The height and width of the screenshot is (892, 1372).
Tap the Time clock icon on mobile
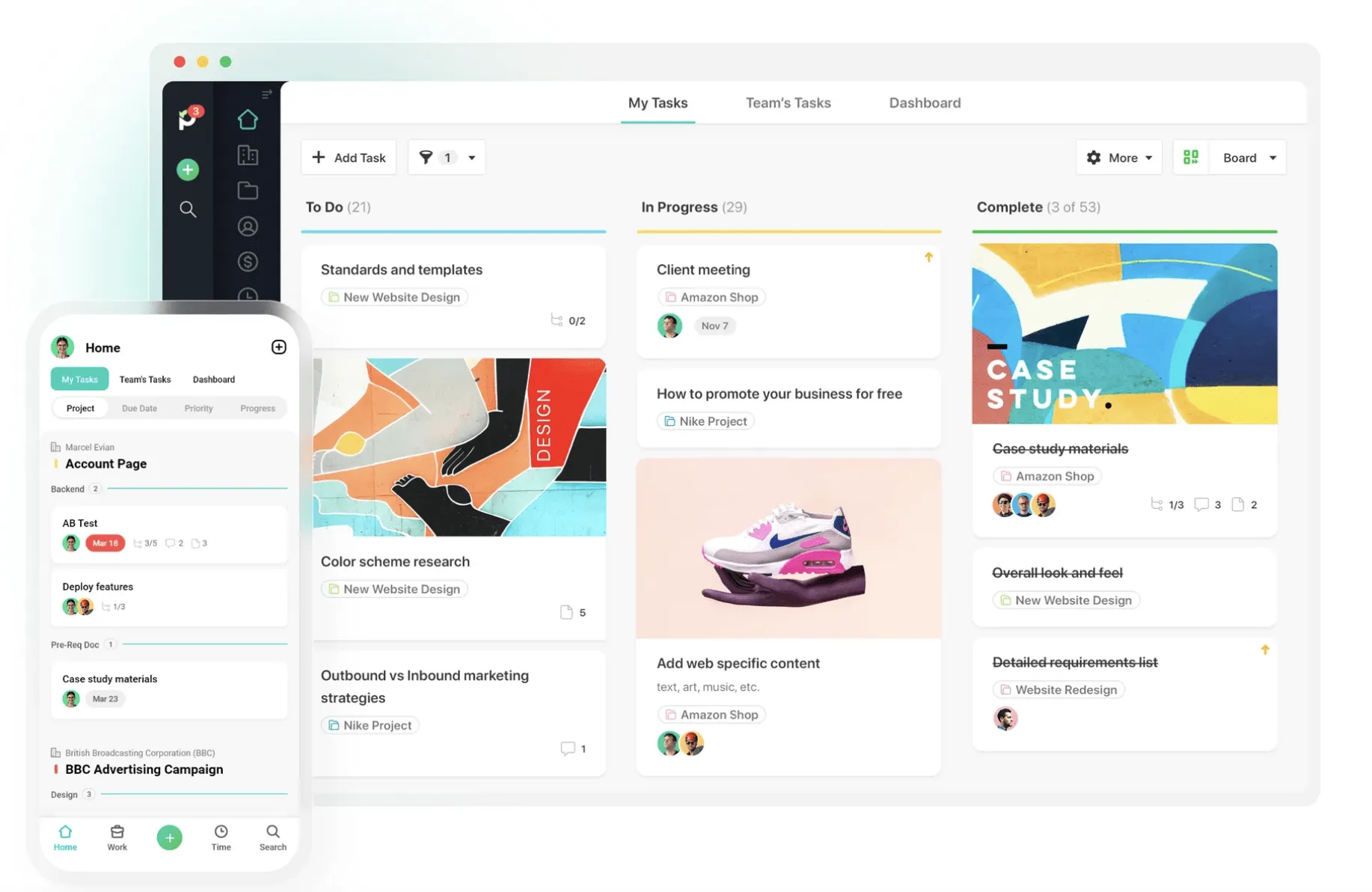[221, 838]
